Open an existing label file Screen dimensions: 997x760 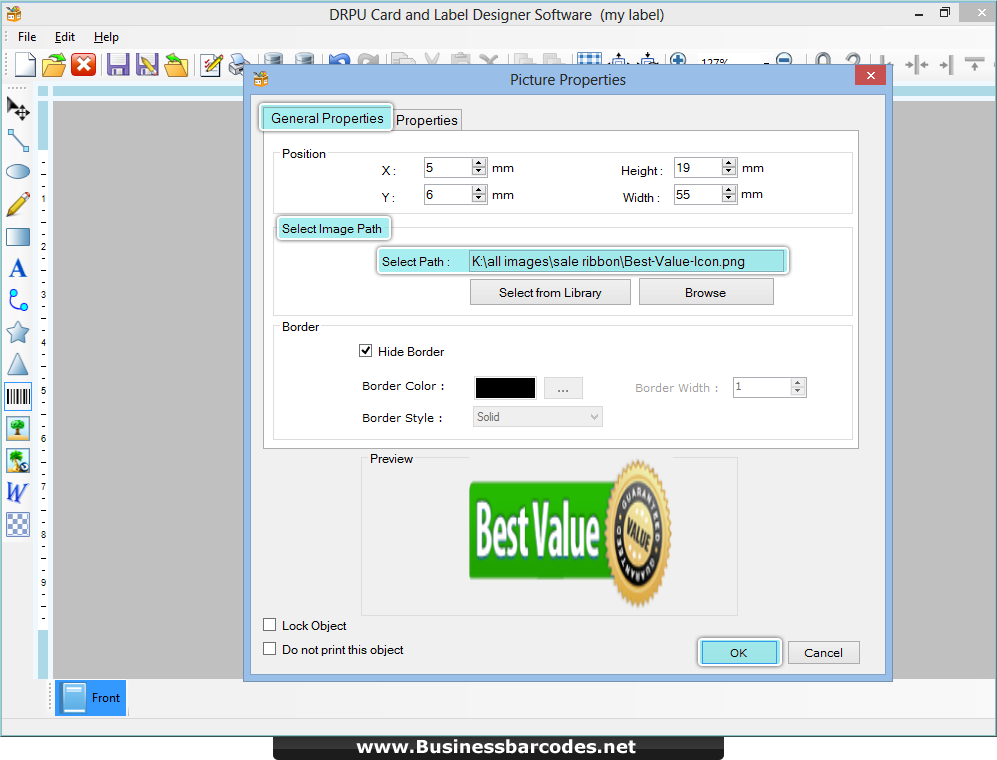click(x=54, y=64)
